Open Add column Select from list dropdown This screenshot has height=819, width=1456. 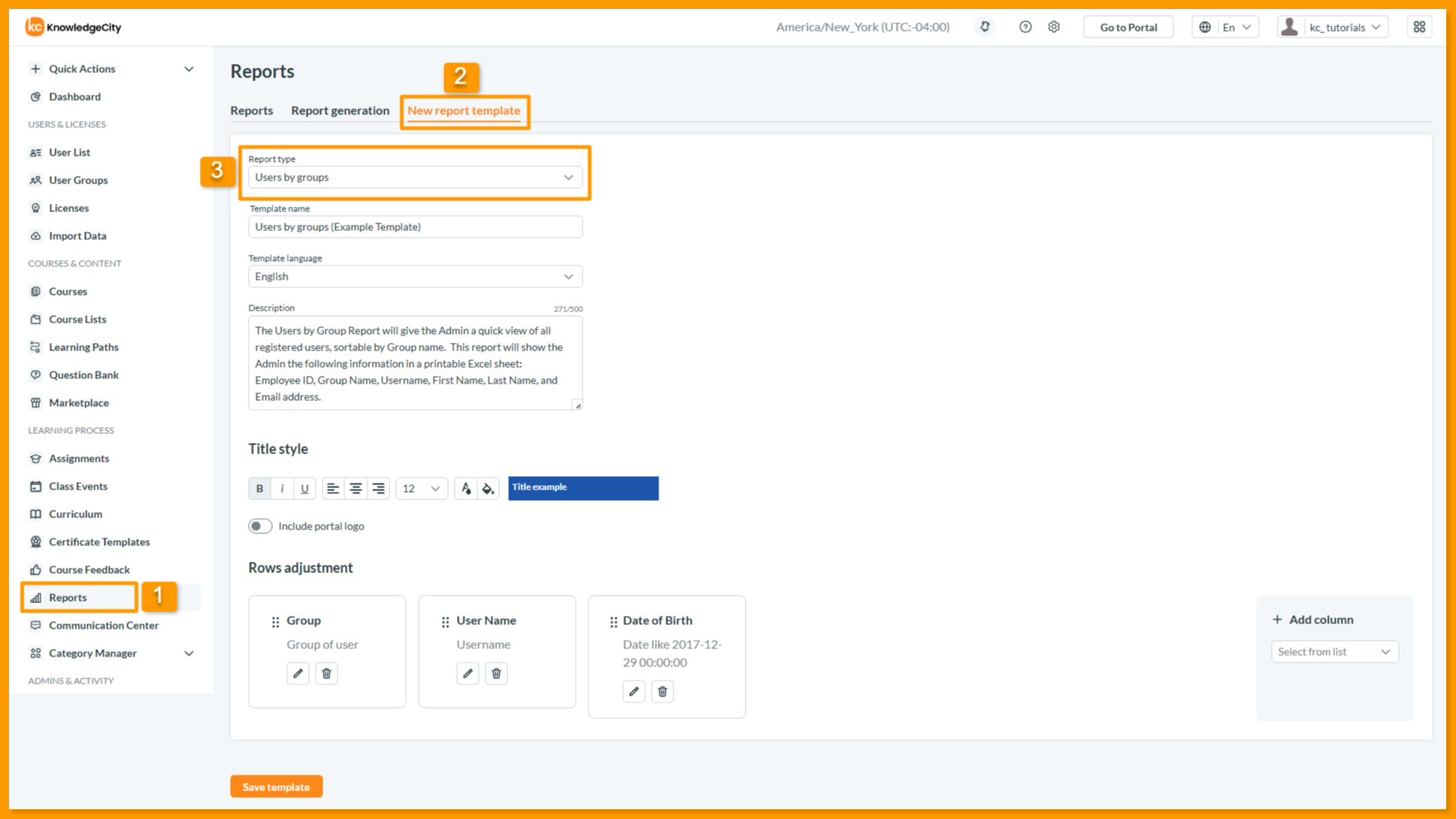1334,652
